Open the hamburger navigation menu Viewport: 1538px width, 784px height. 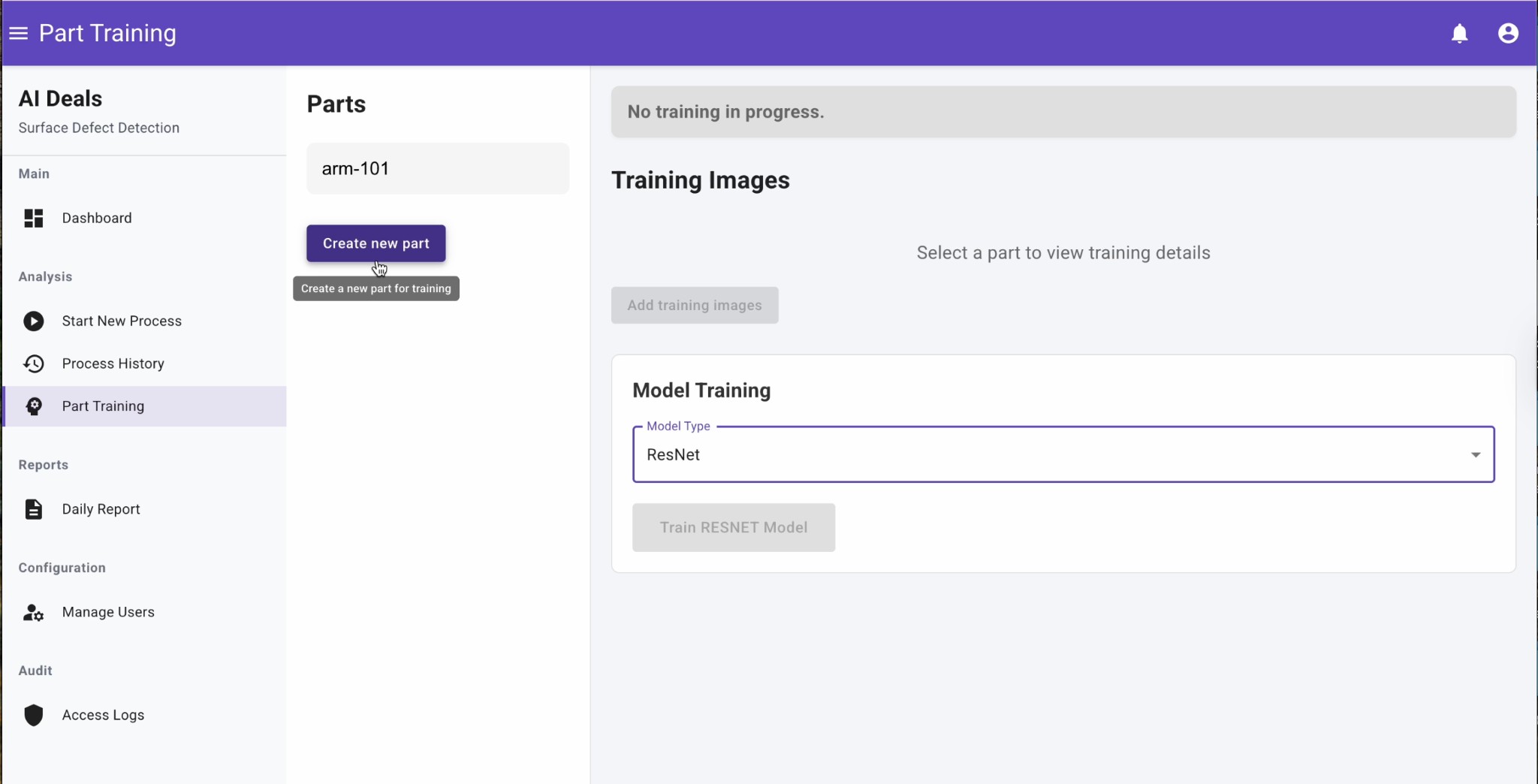pos(19,33)
